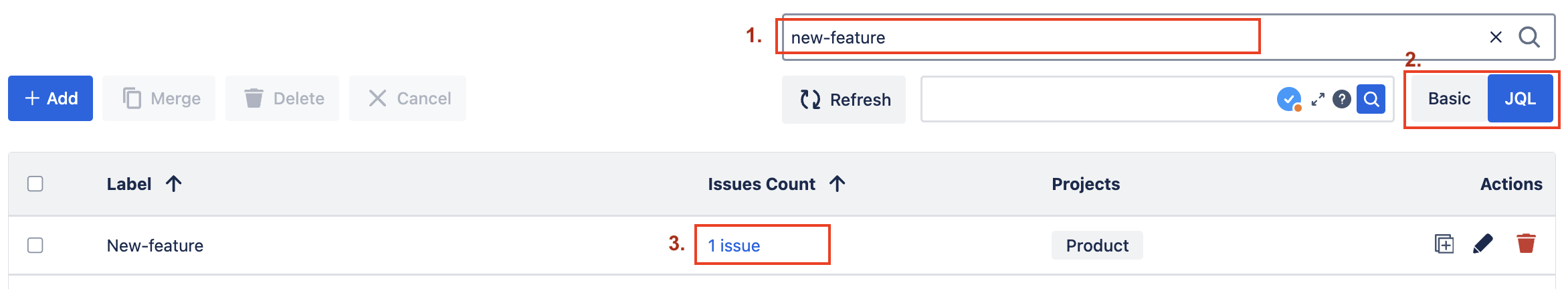Screen dimensions: 1568x289
Task: Sort by Issues Count column arrow
Action: pos(837,184)
